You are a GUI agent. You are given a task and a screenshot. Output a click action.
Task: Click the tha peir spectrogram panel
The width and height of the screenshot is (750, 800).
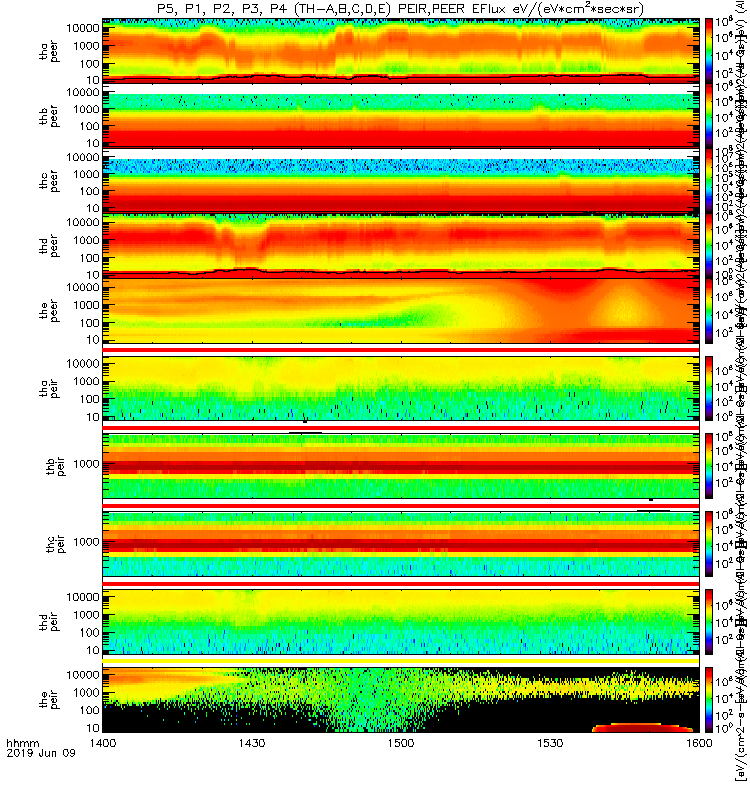tap(401, 388)
